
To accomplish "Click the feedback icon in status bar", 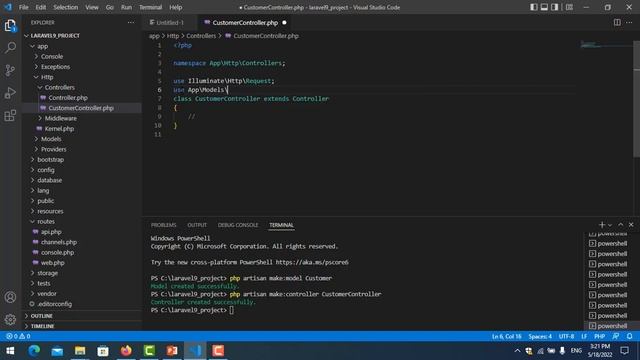I will 616,336.
